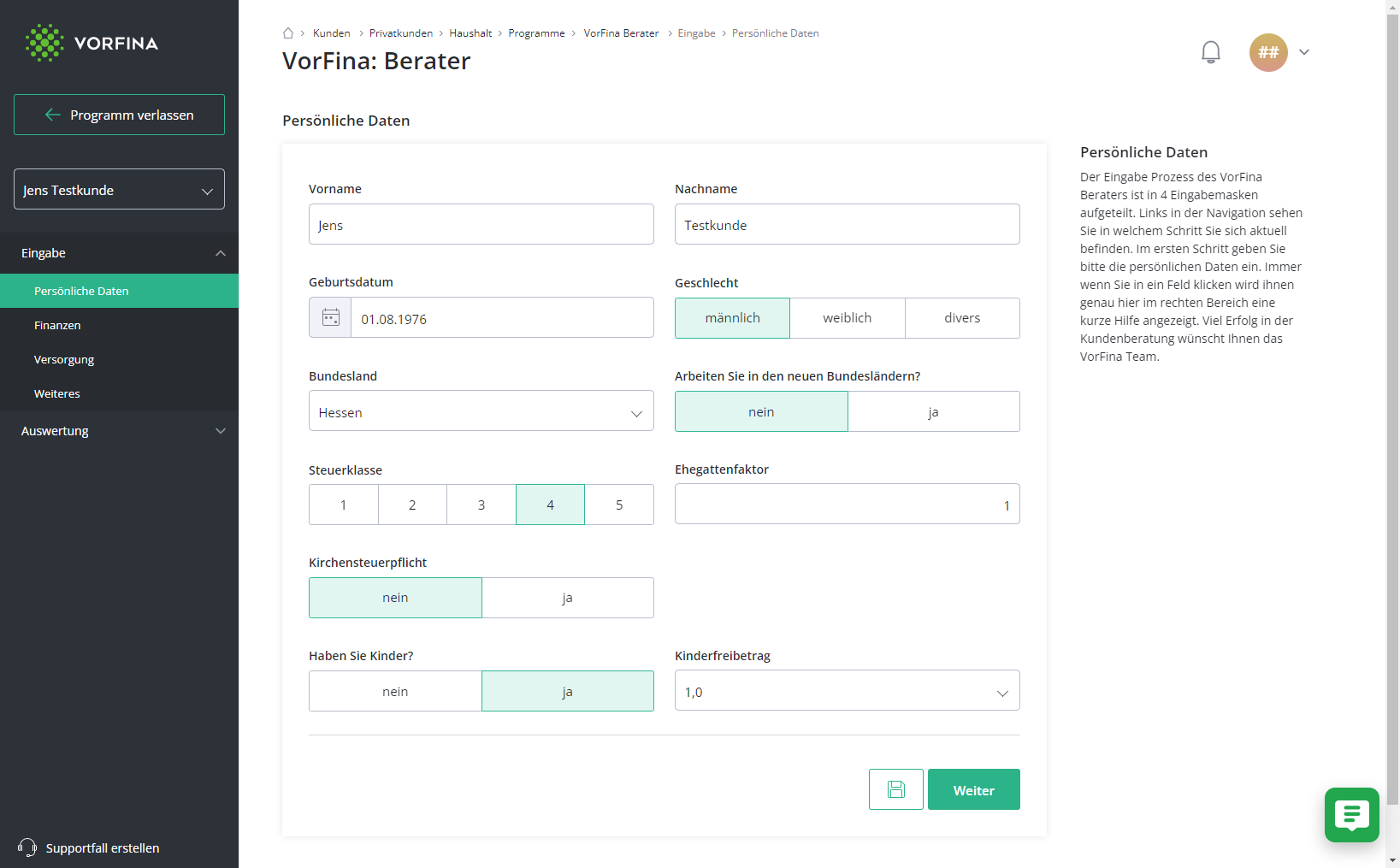The image size is (1400, 868).
Task: Open VorFina Berater breadcrumb link
Action: [x=621, y=33]
